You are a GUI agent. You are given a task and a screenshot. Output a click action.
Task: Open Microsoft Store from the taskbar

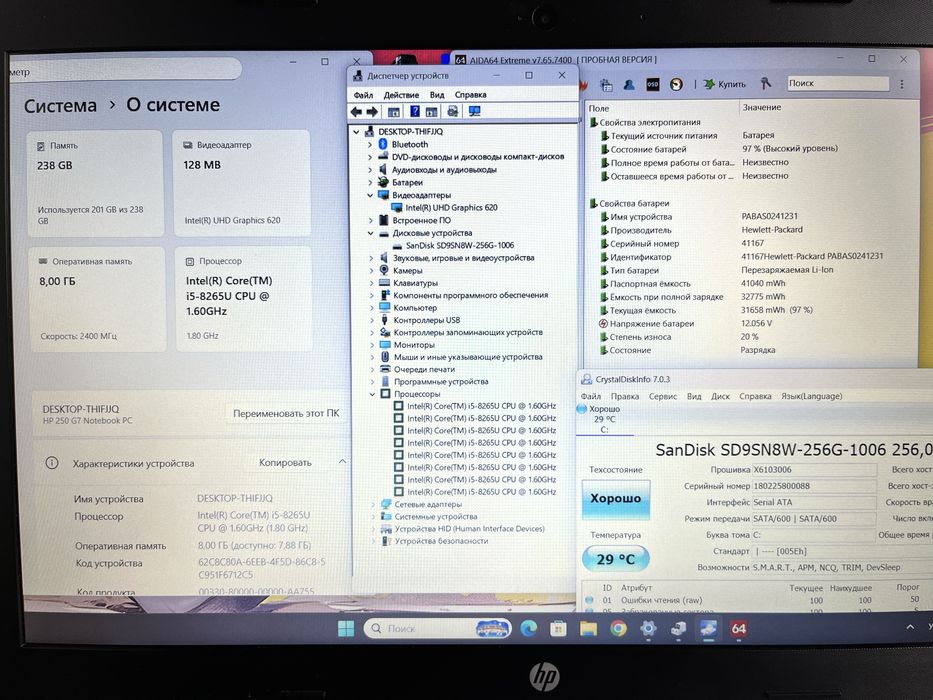(558, 628)
